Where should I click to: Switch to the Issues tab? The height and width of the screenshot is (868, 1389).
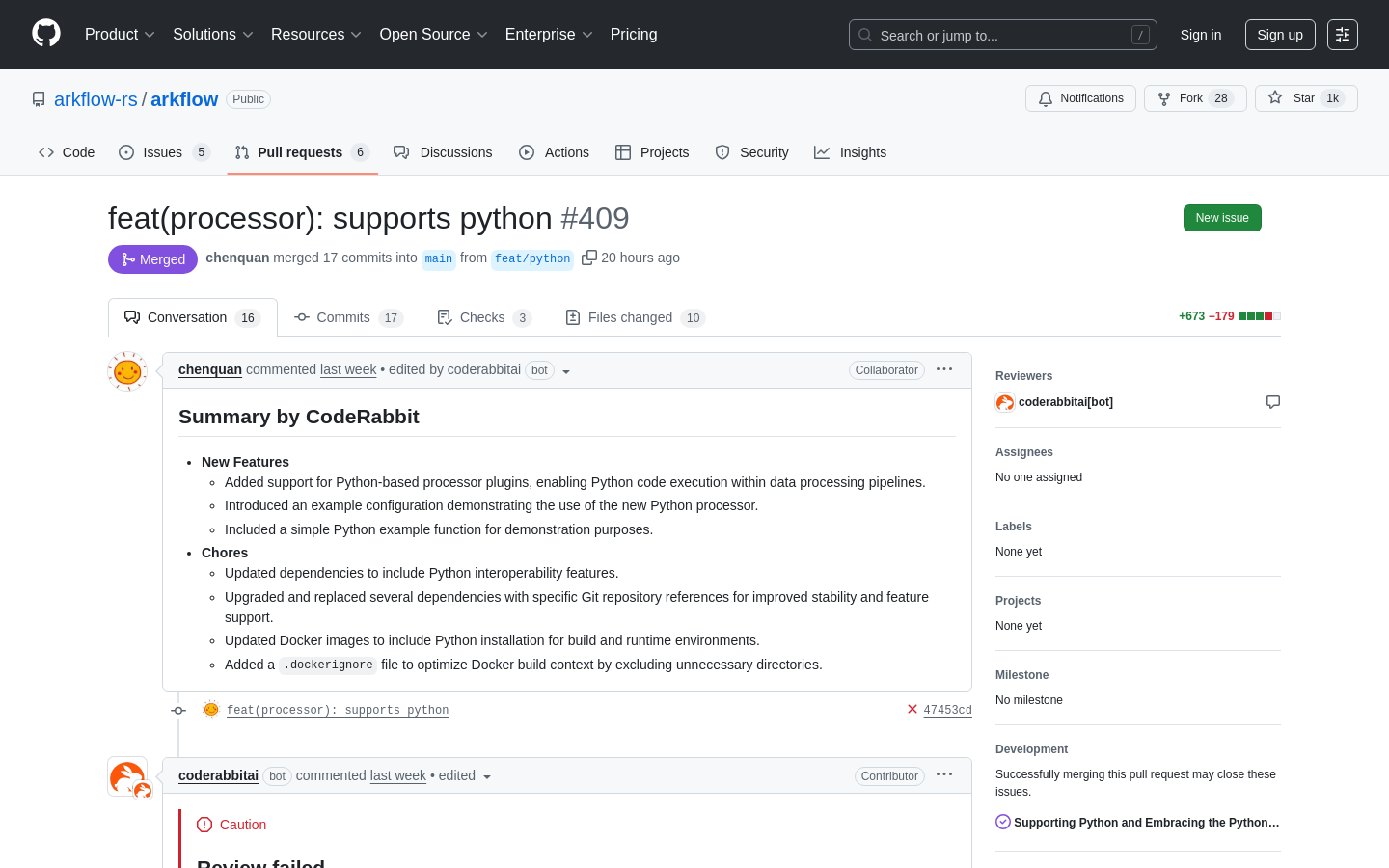click(x=164, y=152)
